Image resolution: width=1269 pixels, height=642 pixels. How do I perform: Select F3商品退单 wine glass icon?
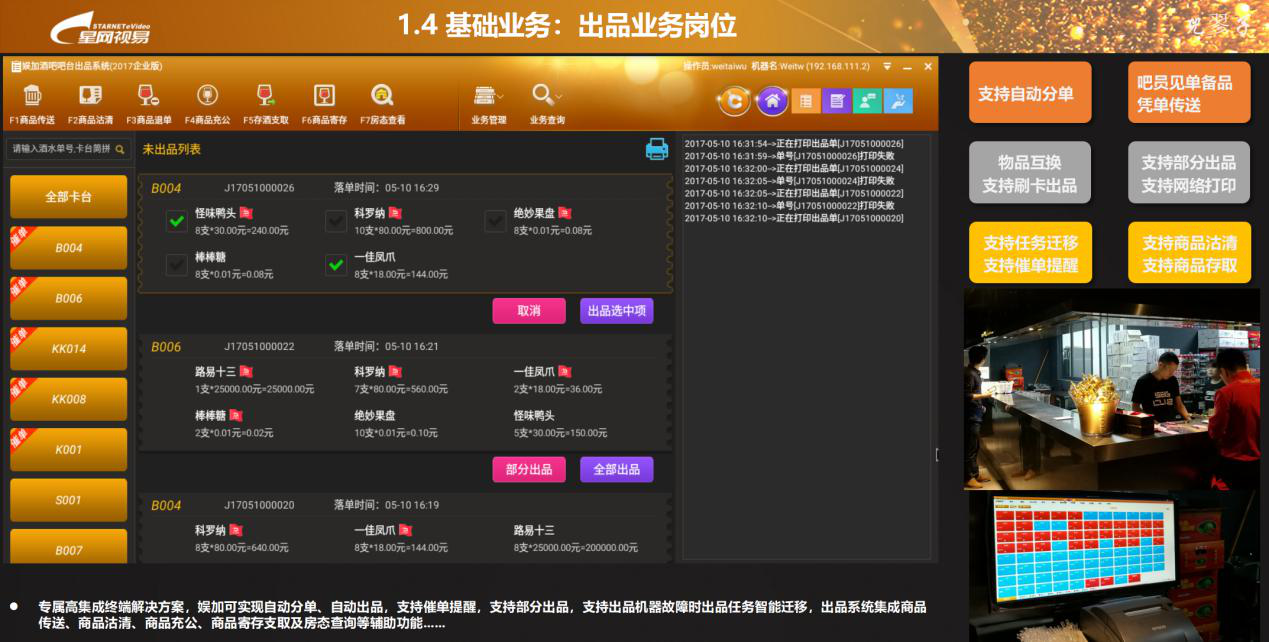pos(148,97)
